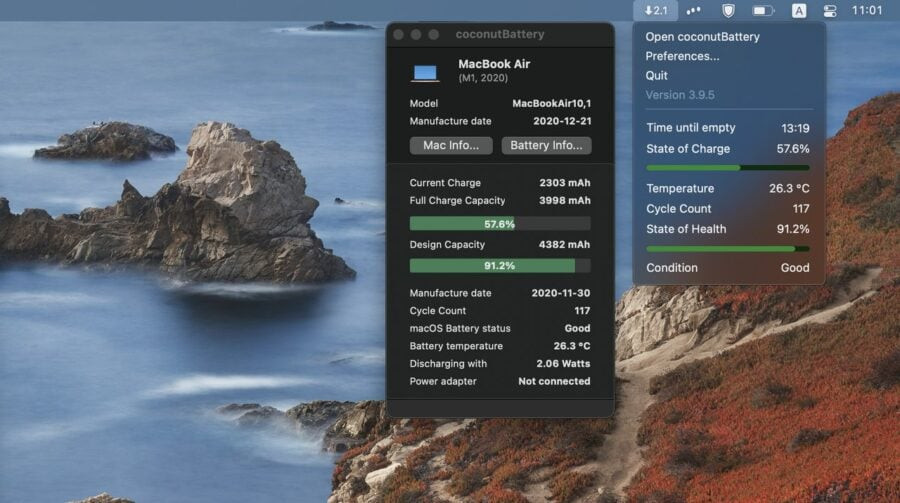This screenshot has width=900, height=503.
Task: Click the Condition Good menu value
Action: [x=795, y=268]
